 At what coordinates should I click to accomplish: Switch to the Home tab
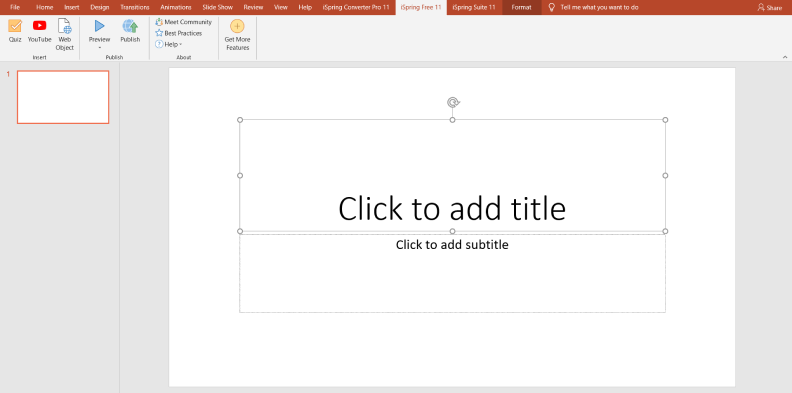click(44, 8)
